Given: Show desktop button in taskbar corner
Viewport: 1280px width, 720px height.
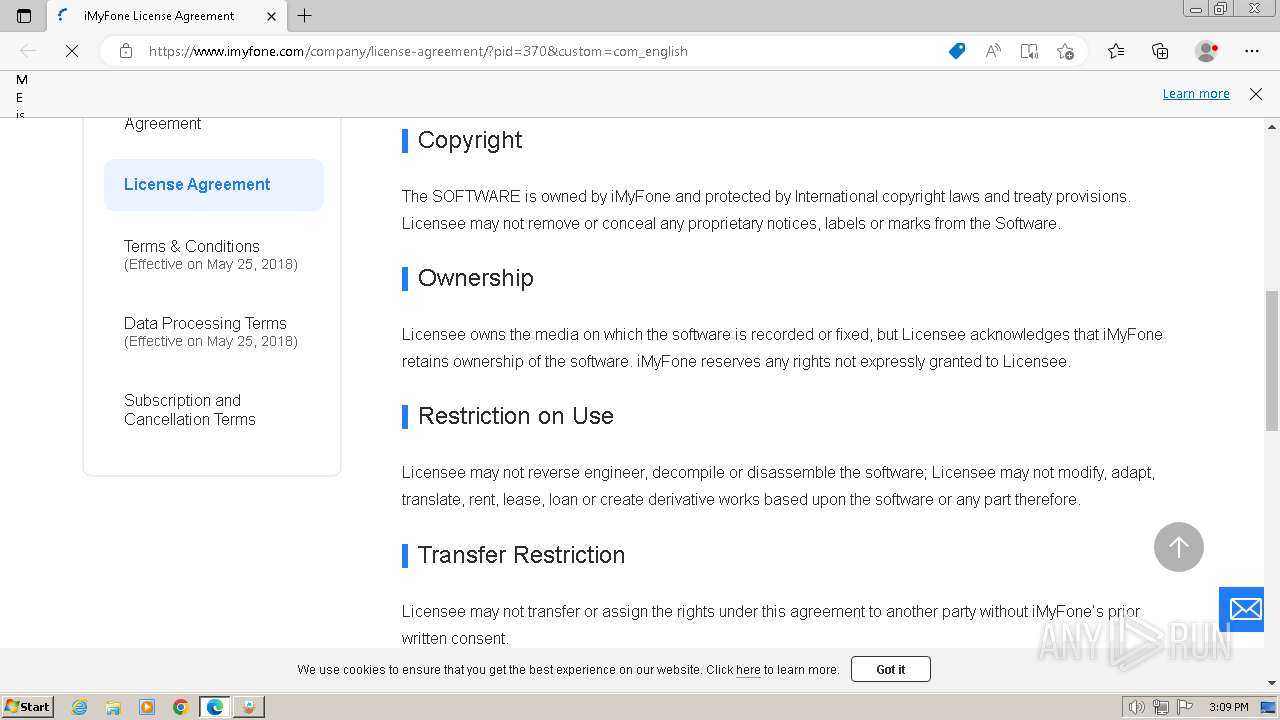Looking at the screenshot, I should coord(1268,707).
